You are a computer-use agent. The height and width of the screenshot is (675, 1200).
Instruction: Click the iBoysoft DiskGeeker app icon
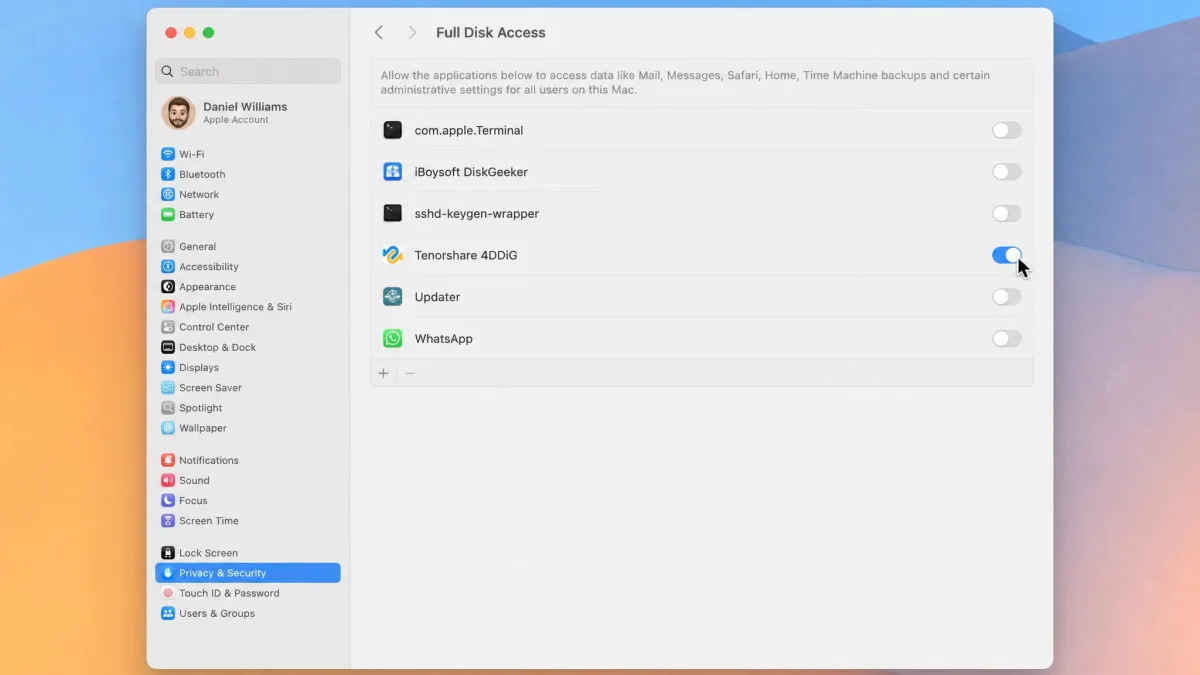[393, 172]
